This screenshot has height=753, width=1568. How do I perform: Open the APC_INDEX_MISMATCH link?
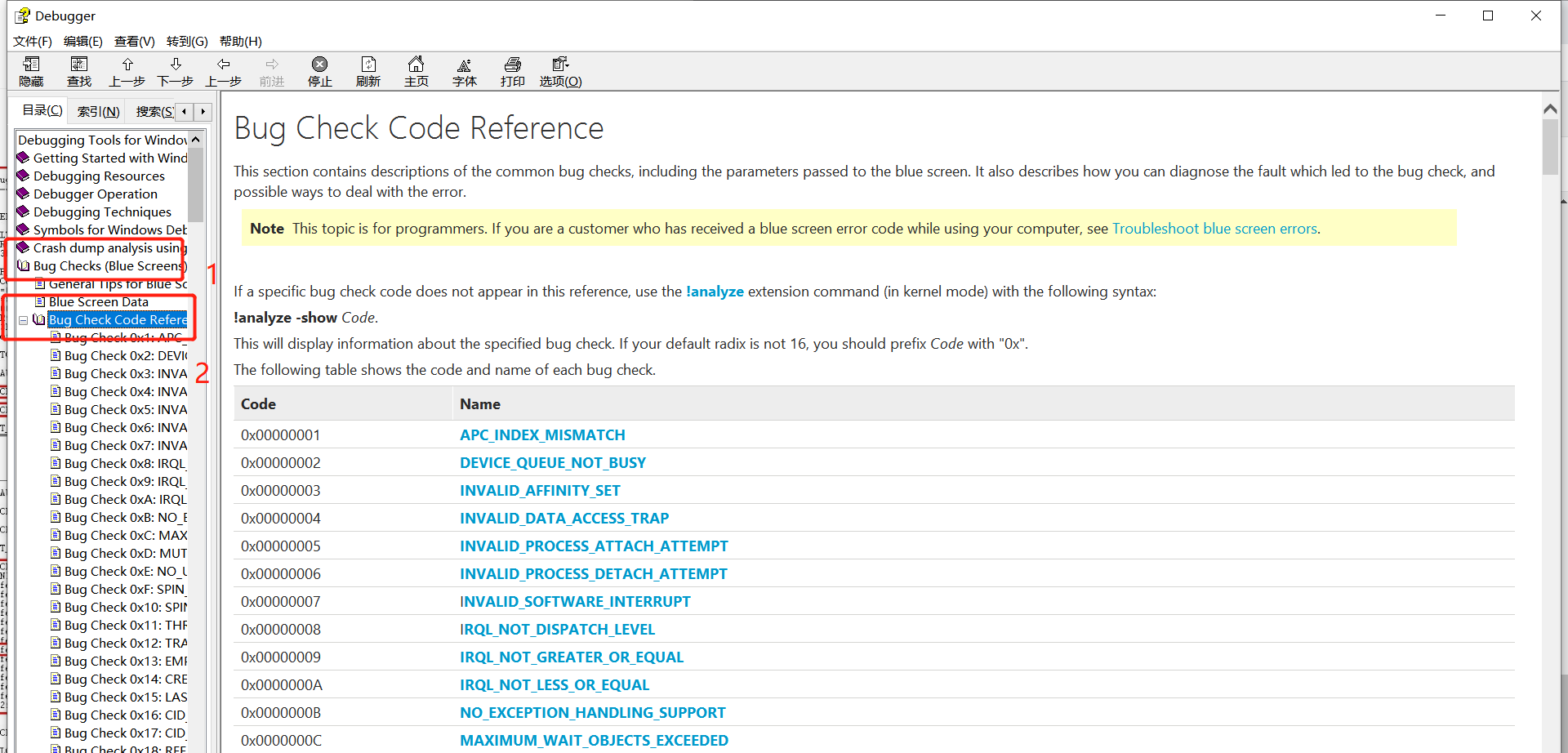(x=542, y=435)
